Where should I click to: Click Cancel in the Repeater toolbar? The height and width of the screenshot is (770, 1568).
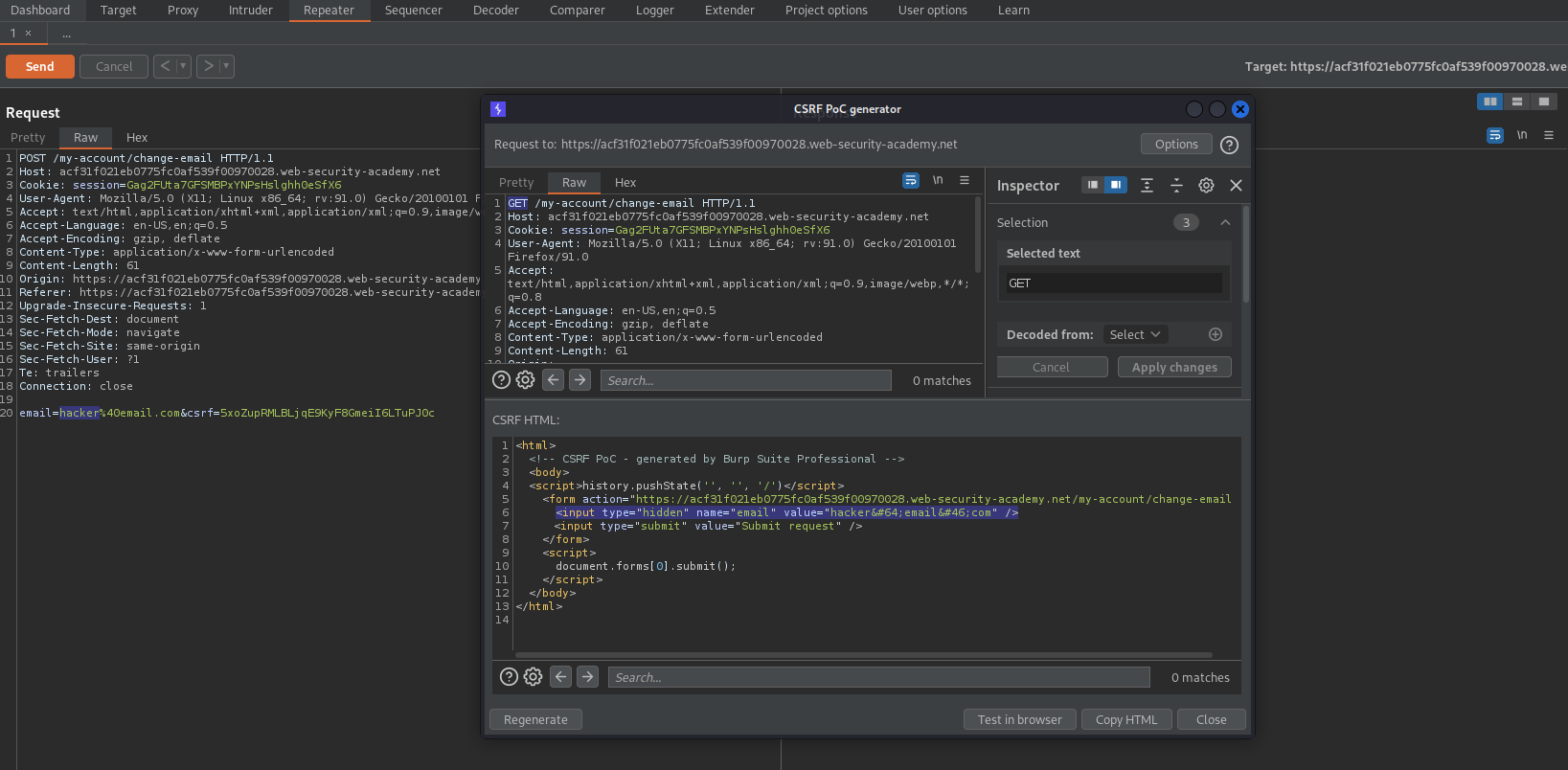(x=114, y=66)
